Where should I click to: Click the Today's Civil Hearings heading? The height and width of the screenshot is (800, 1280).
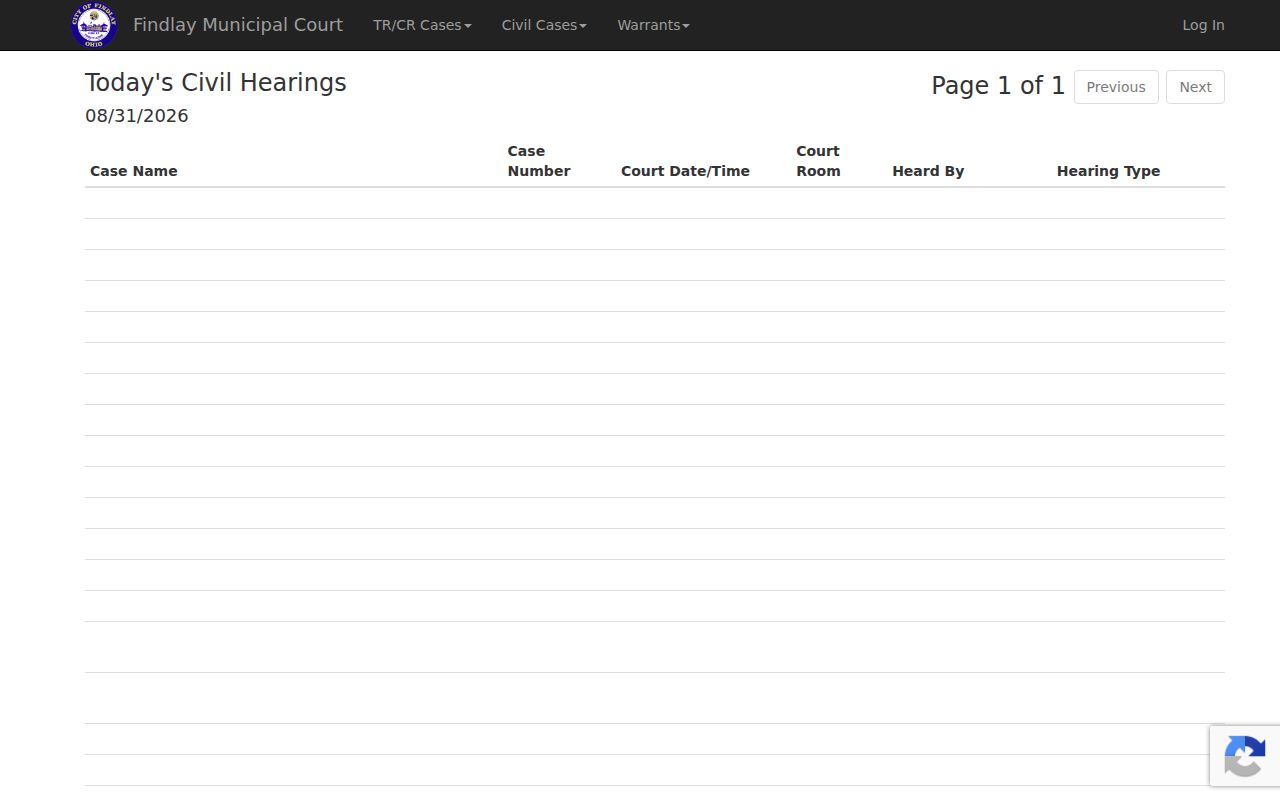[x=216, y=83]
